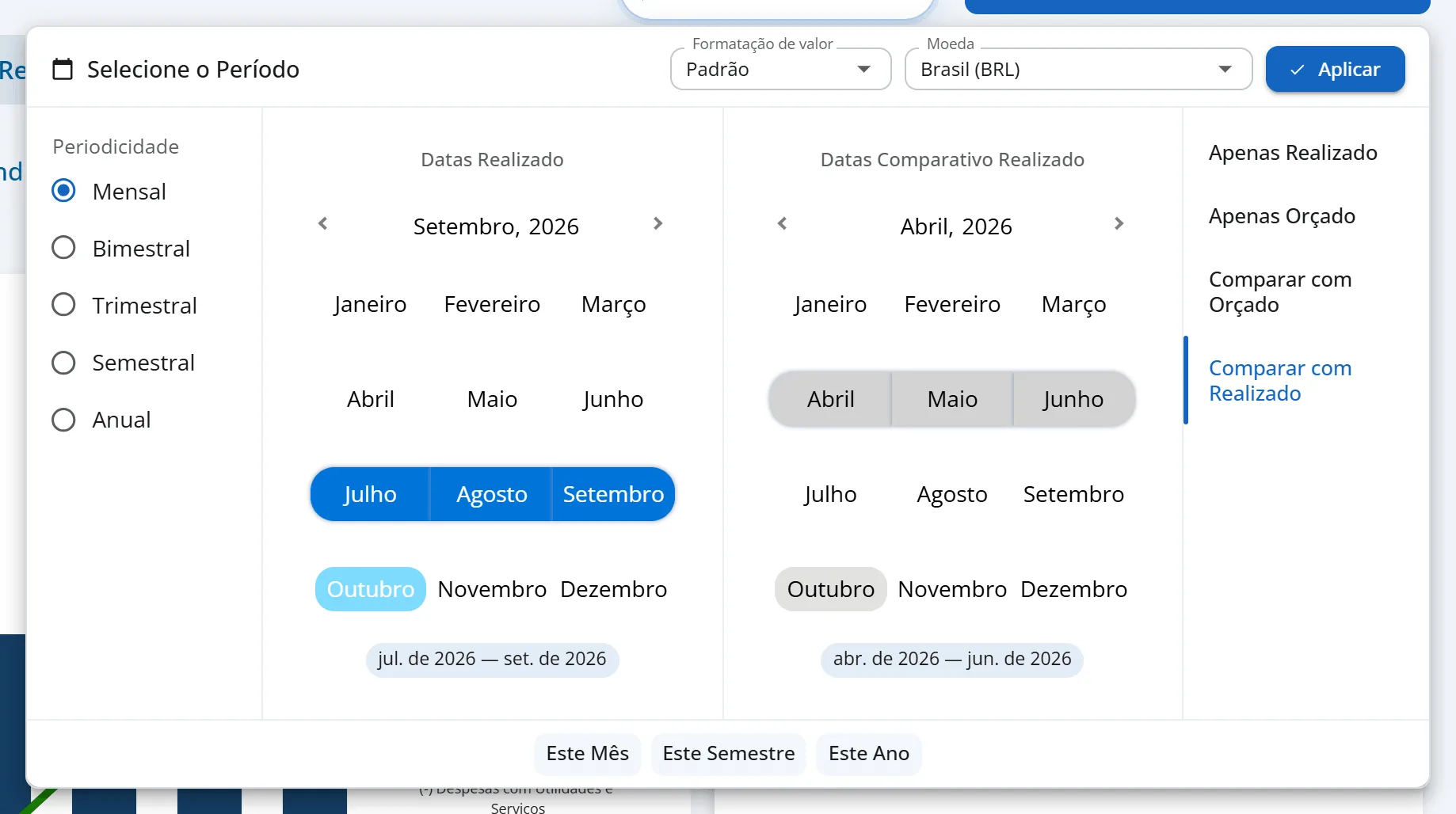This screenshot has width=1456, height=814.
Task: Select Bimestral periodicity radio button
Action: click(63, 248)
